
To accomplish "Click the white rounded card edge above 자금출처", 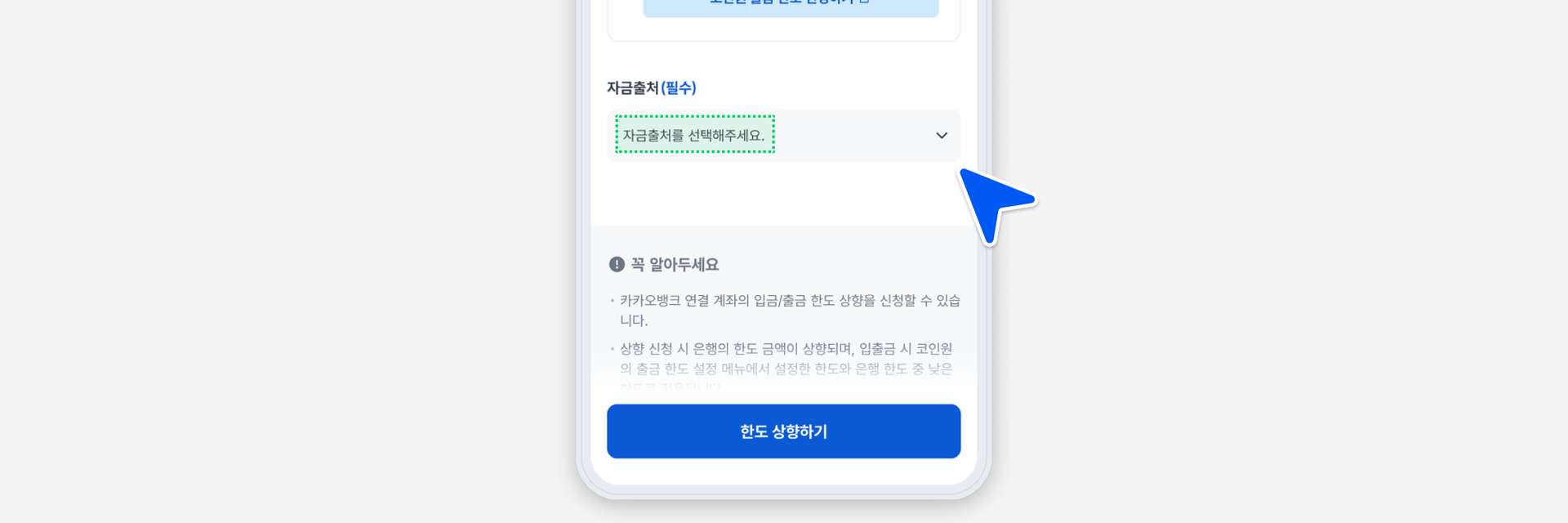I will (784, 40).
